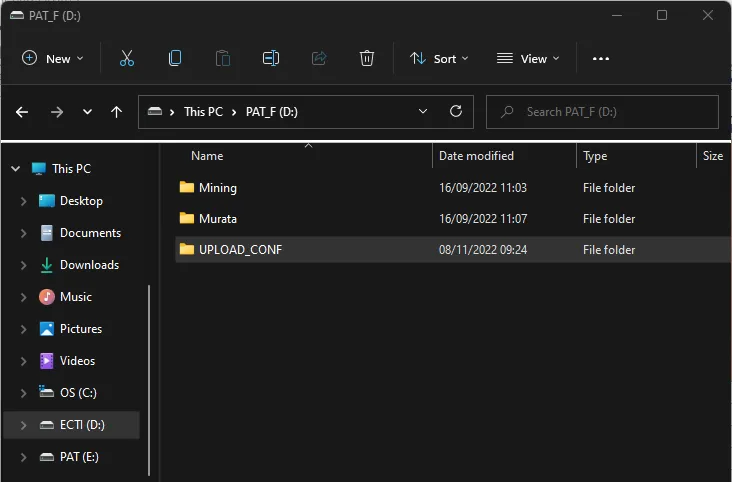Click the Paste clipboard icon

tap(223, 58)
